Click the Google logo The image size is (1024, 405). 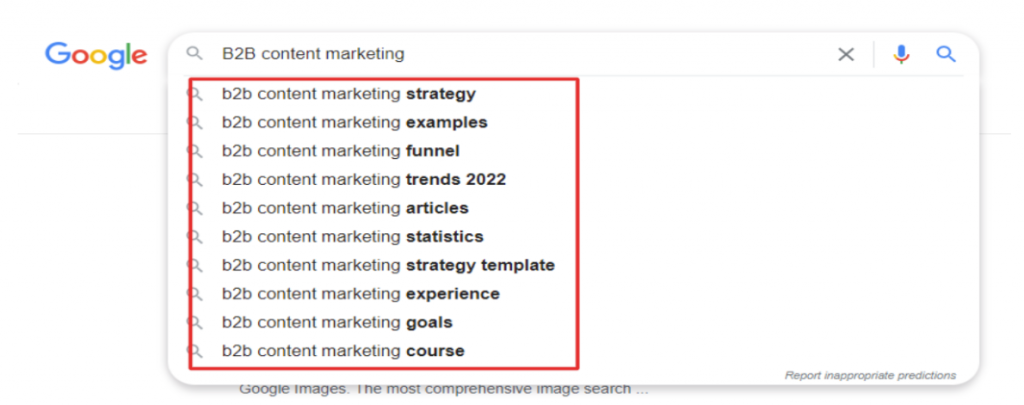96,56
